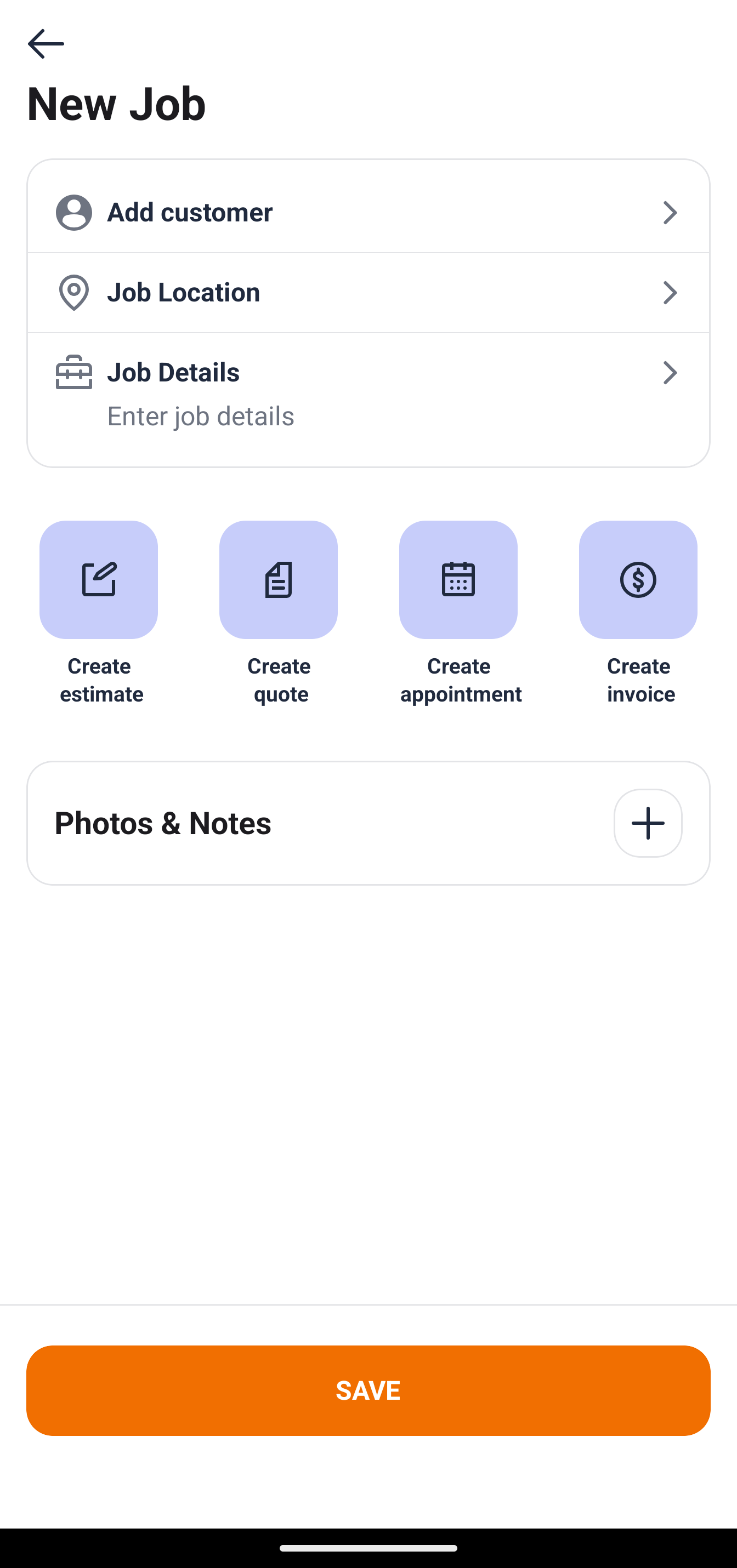
Task: Tap the Create estimate pencil icon
Action: (x=99, y=579)
